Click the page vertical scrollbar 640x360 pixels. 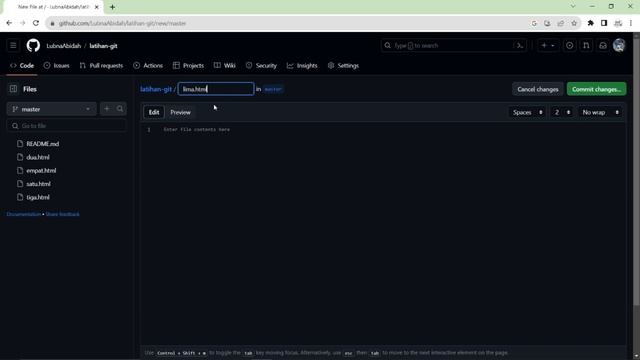click(636, 171)
